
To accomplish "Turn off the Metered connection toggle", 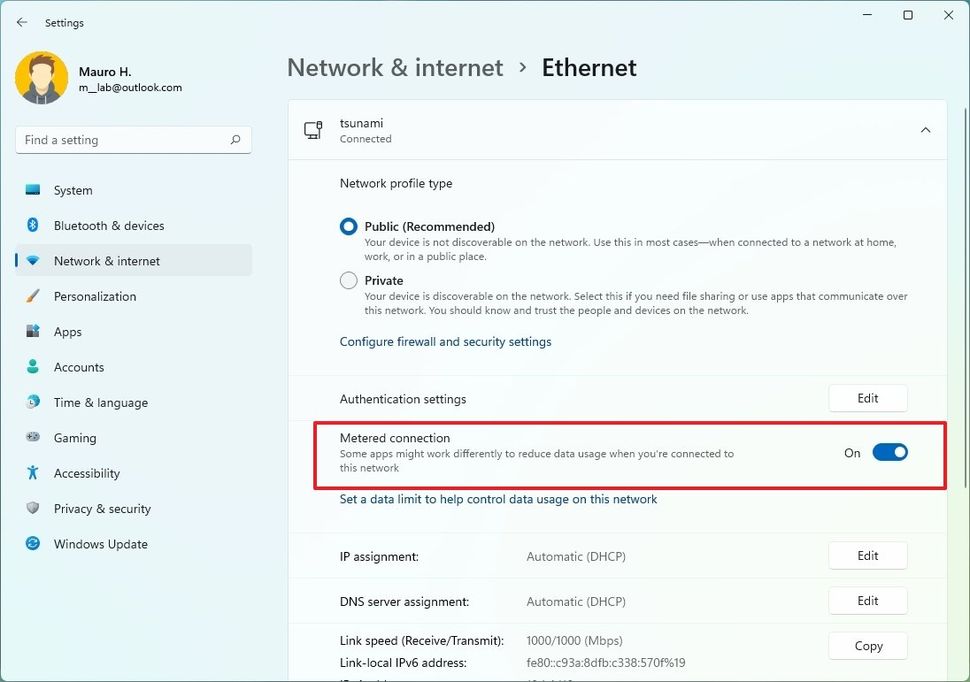I will pos(889,452).
